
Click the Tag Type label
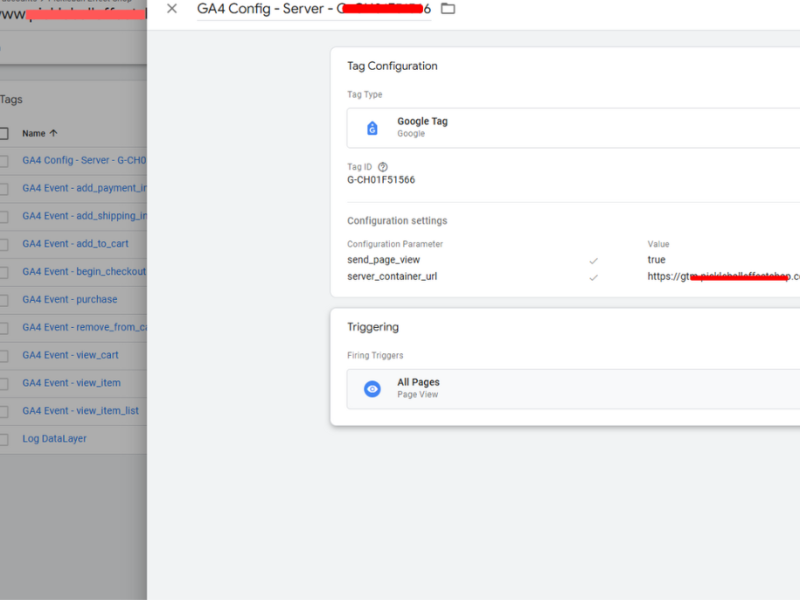[x=365, y=94]
